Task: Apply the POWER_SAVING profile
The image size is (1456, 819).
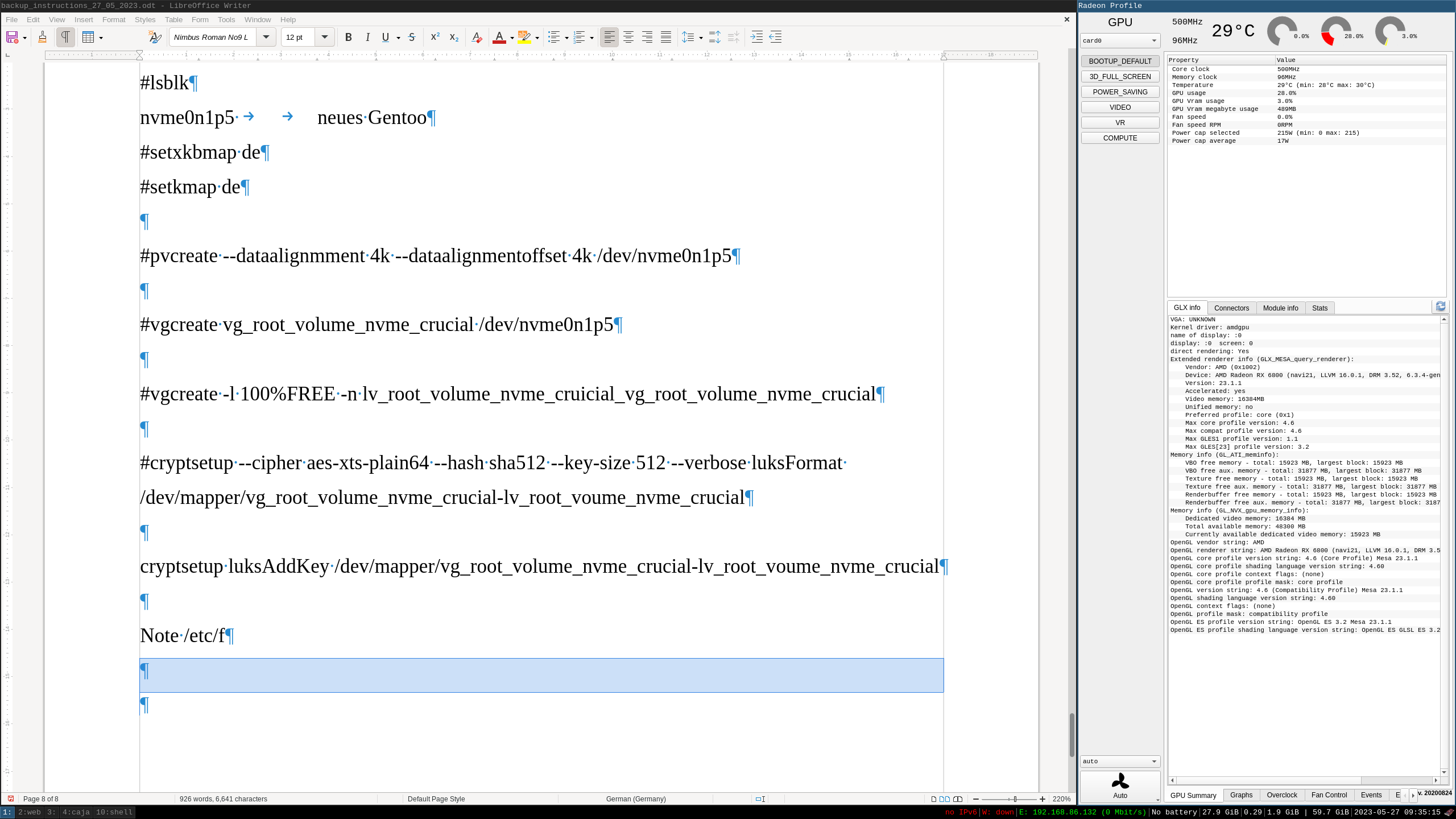Action: coord(1120,92)
